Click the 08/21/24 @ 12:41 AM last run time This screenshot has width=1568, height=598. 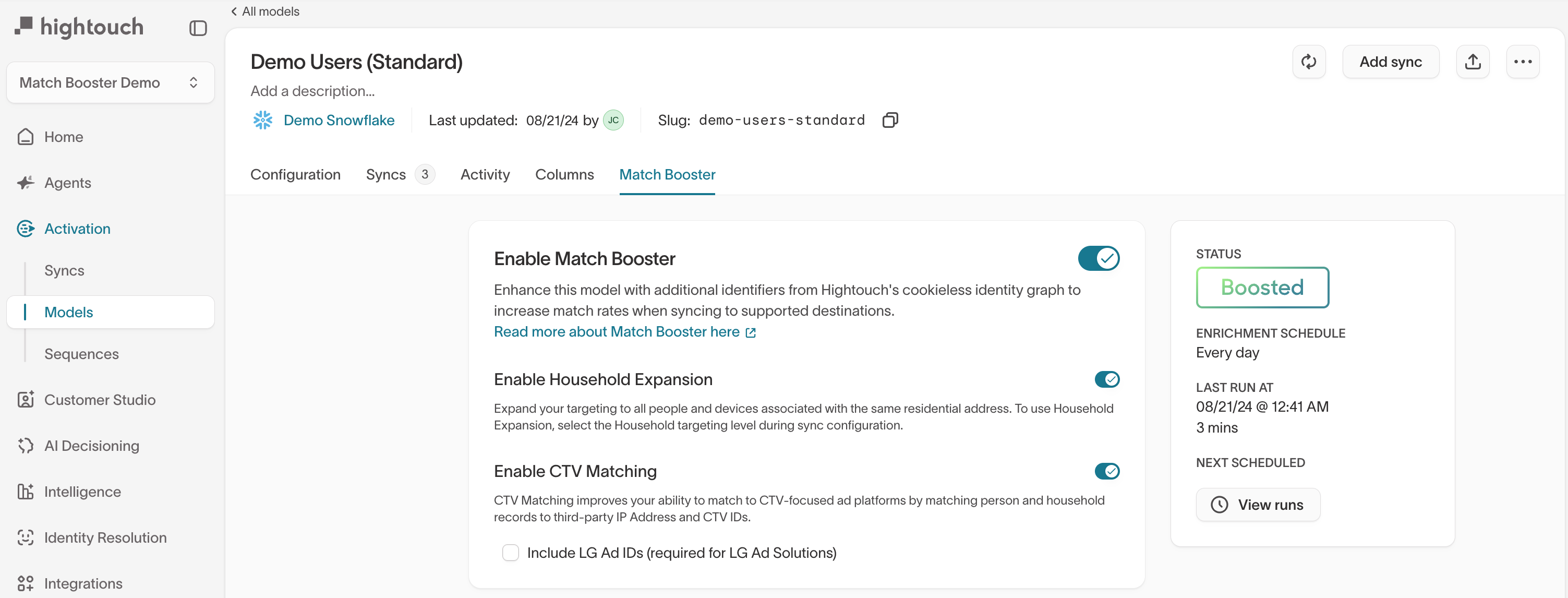pyautogui.click(x=1262, y=407)
